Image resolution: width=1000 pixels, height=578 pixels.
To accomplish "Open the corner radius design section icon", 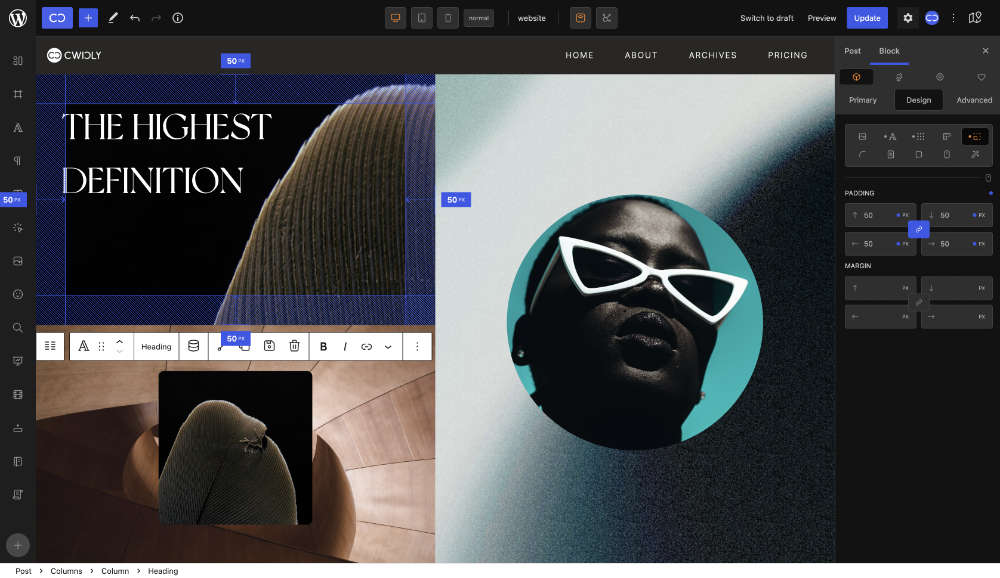I will click(x=862, y=154).
